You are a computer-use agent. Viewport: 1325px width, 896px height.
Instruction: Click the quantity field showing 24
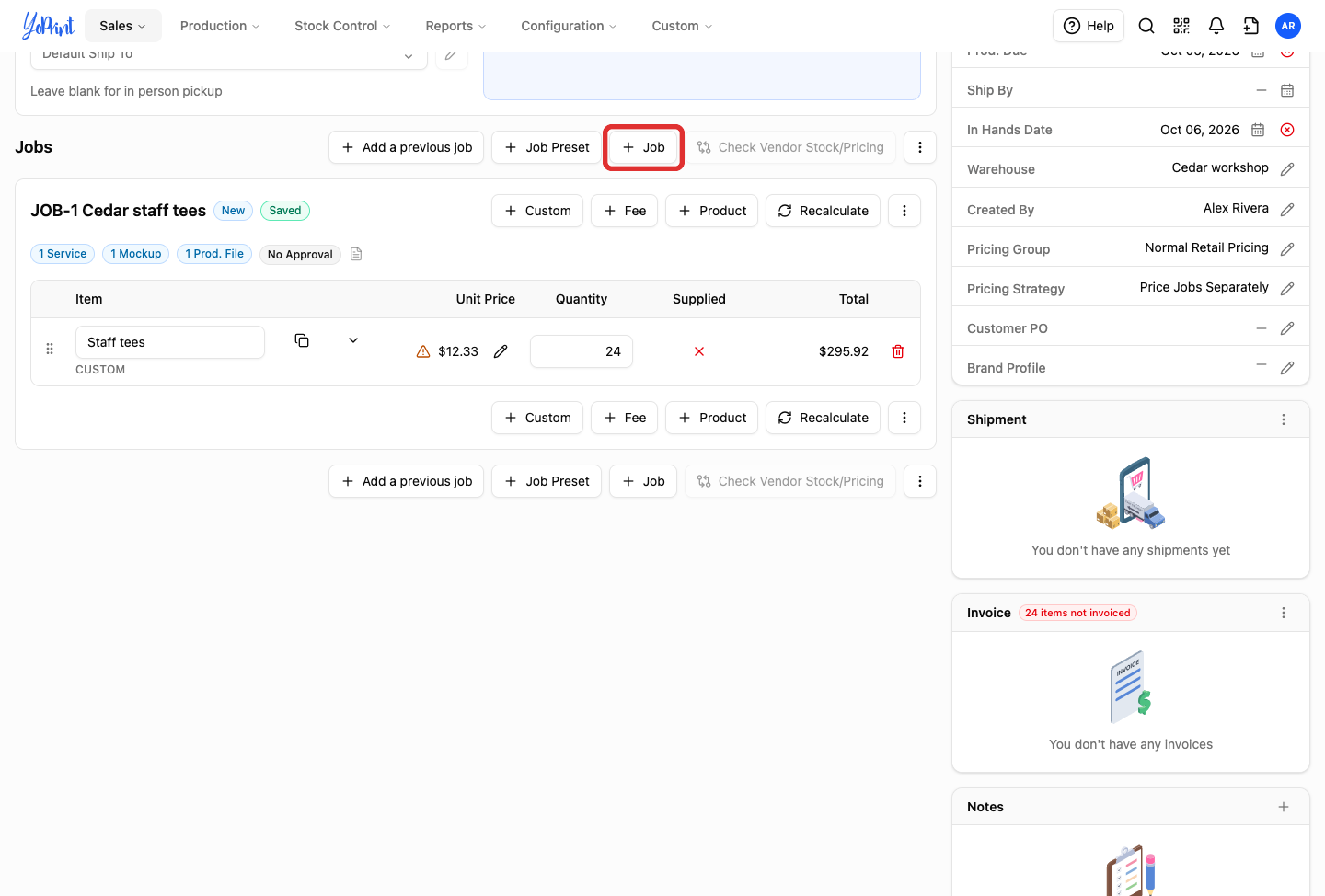[582, 351]
